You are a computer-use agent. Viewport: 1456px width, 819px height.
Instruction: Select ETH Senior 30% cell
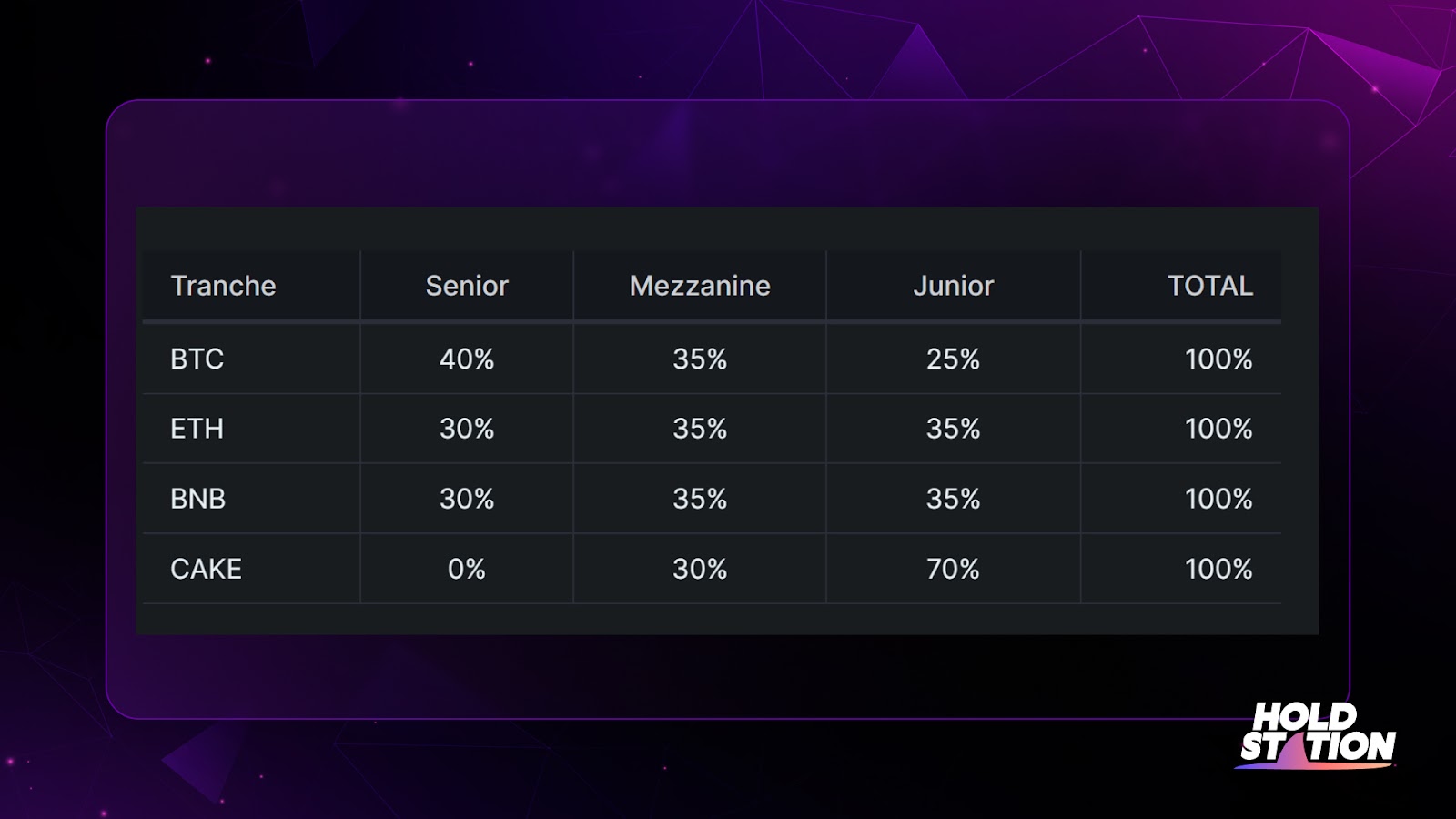click(467, 429)
